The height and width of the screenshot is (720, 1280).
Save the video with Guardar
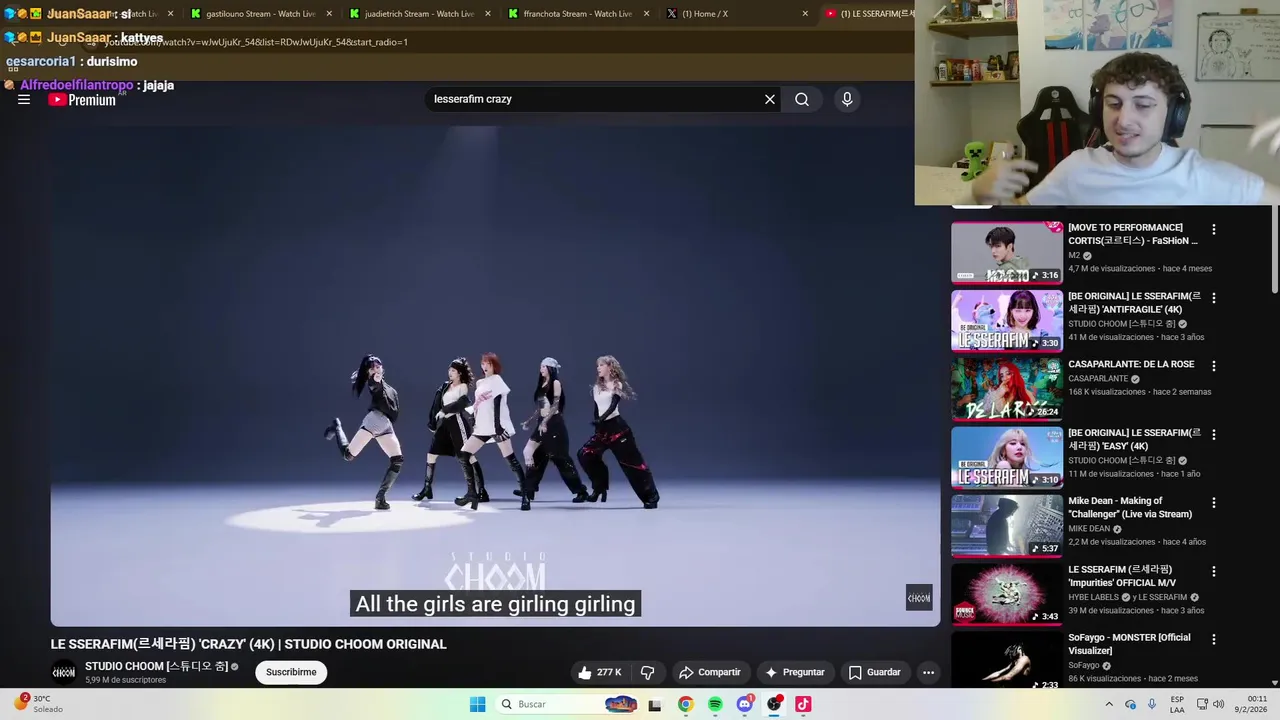click(875, 672)
